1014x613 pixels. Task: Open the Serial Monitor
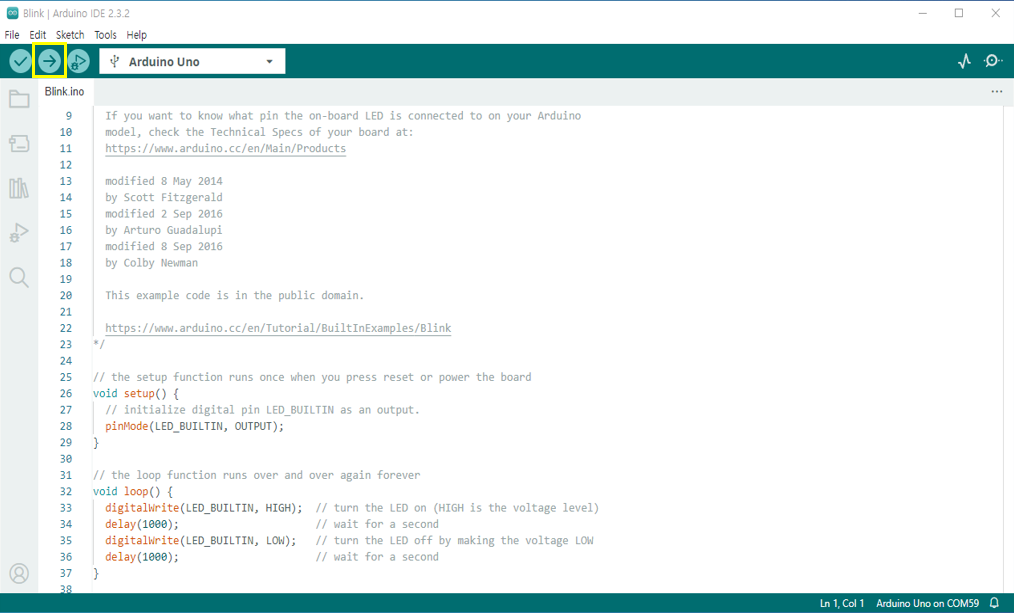993,61
